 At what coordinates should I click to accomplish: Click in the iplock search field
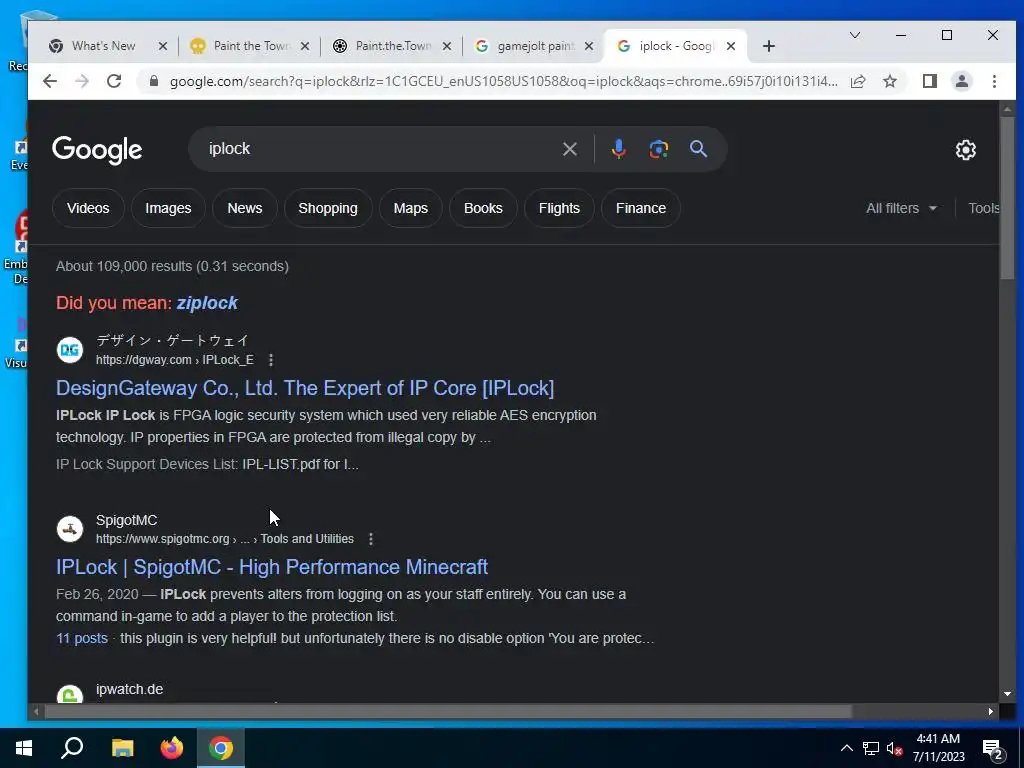click(379, 150)
